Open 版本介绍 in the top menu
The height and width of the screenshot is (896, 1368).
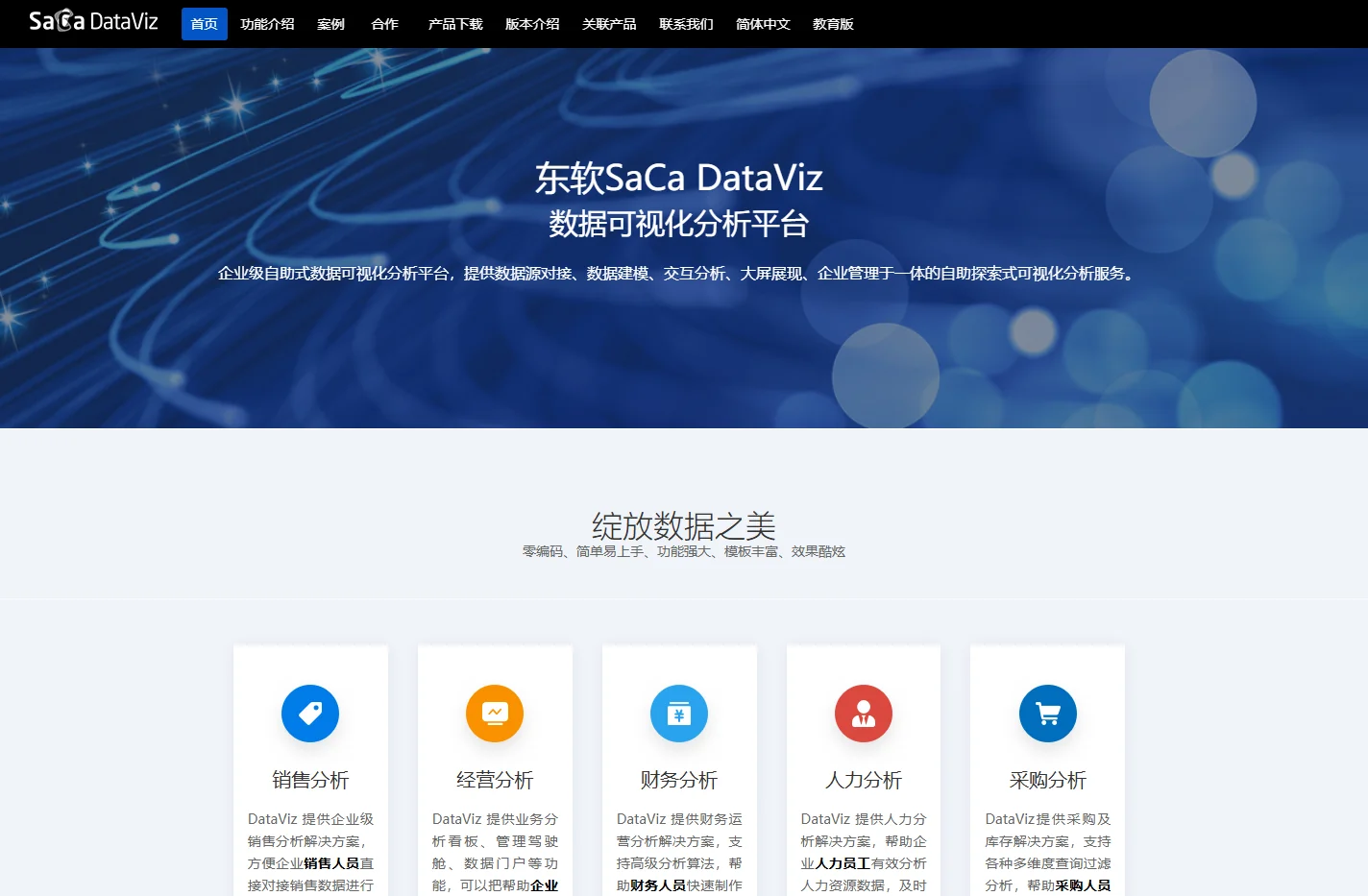pyautogui.click(x=532, y=24)
